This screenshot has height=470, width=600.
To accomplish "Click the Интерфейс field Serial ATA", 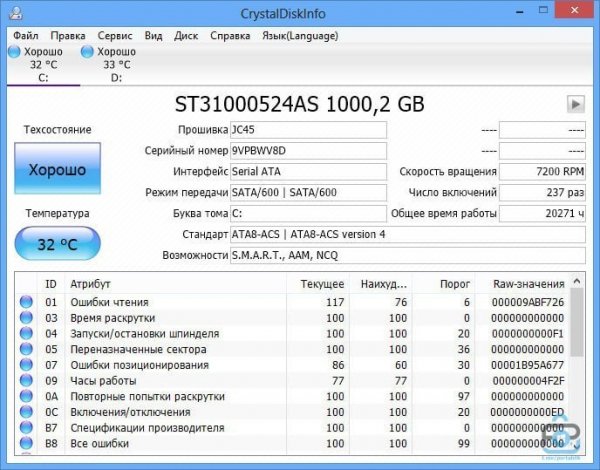I will 308,171.
